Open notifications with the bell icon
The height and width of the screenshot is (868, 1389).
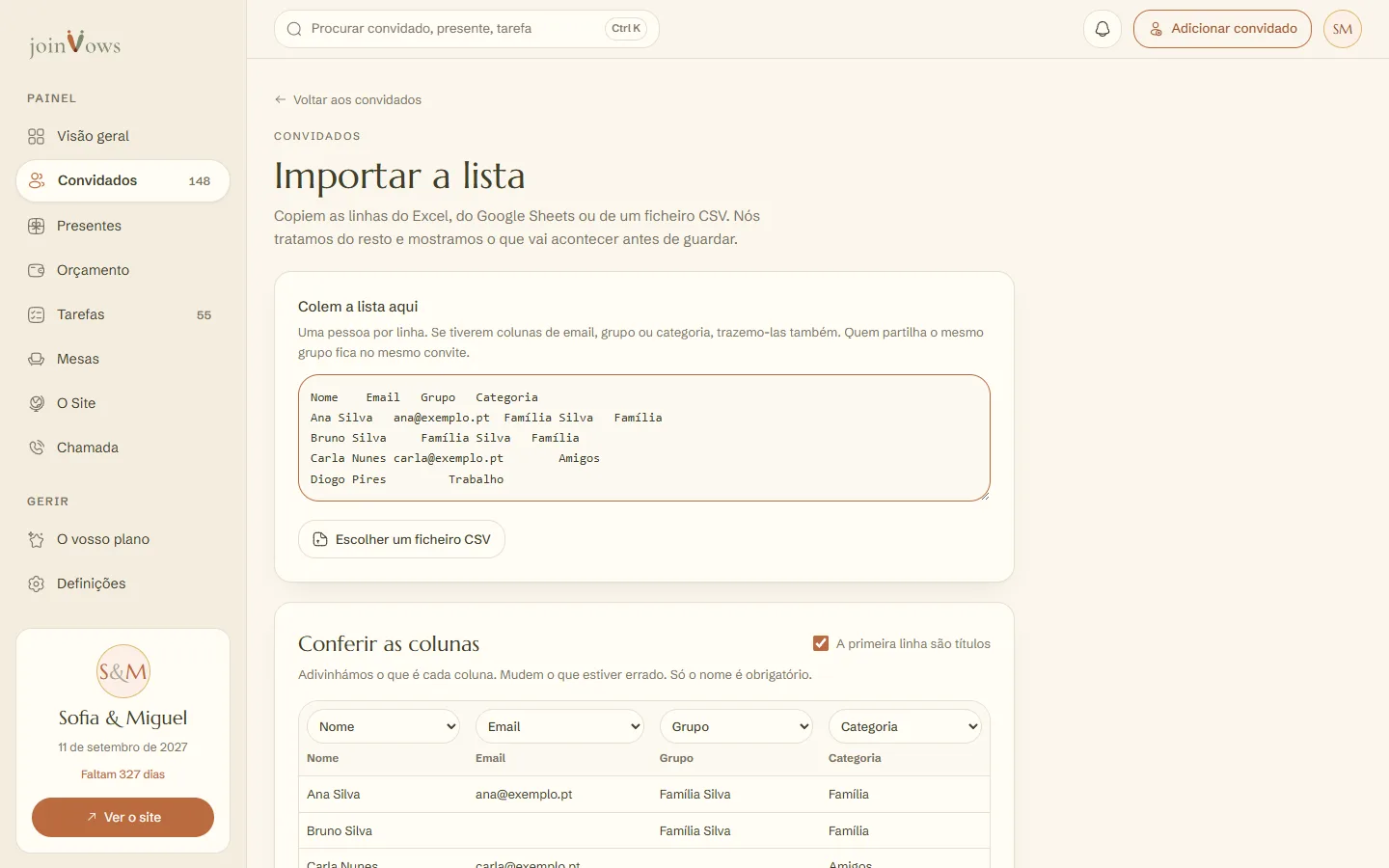pyautogui.click(x=1103, y=29)
